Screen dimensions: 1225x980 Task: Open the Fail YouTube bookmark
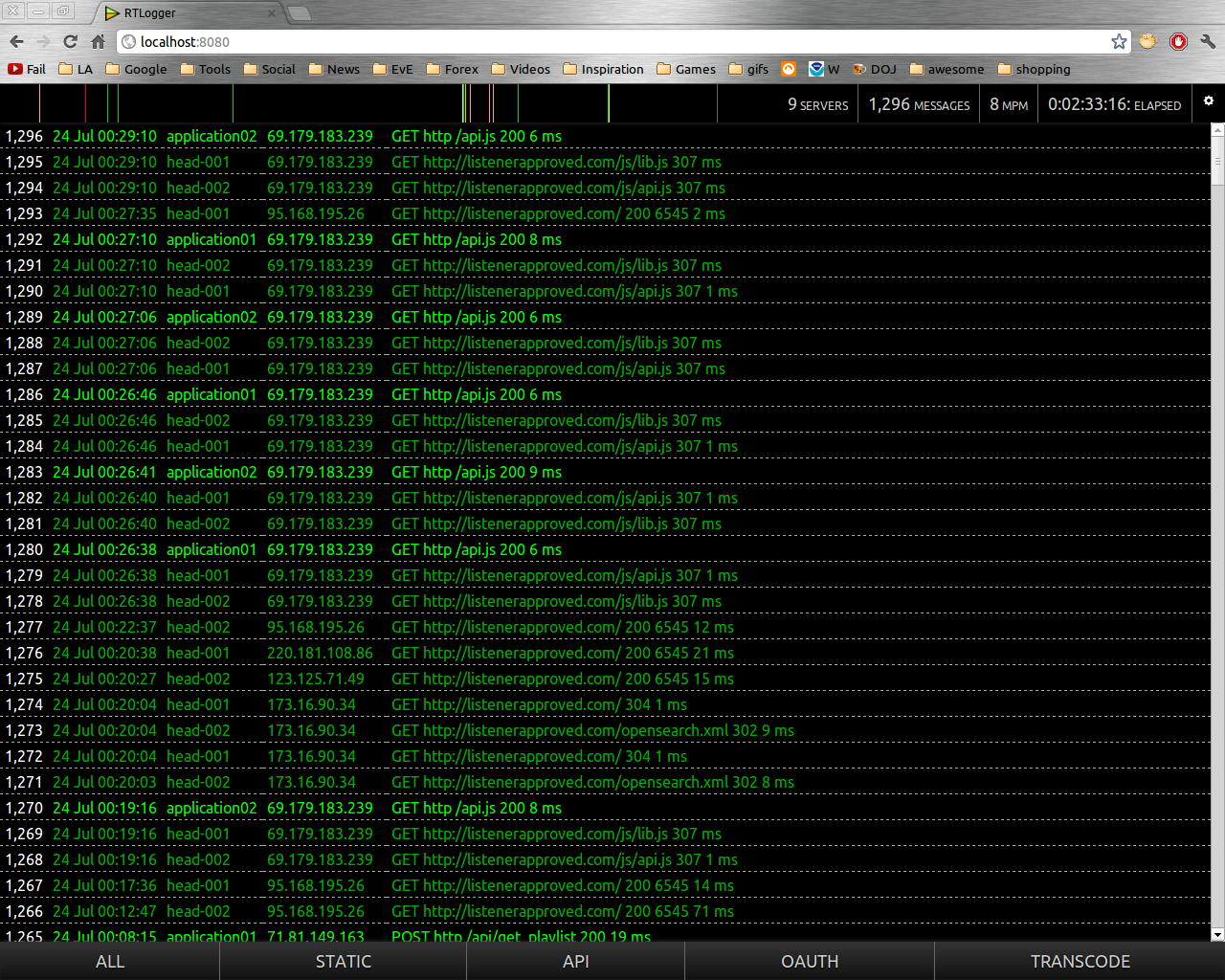click(27, 69)
